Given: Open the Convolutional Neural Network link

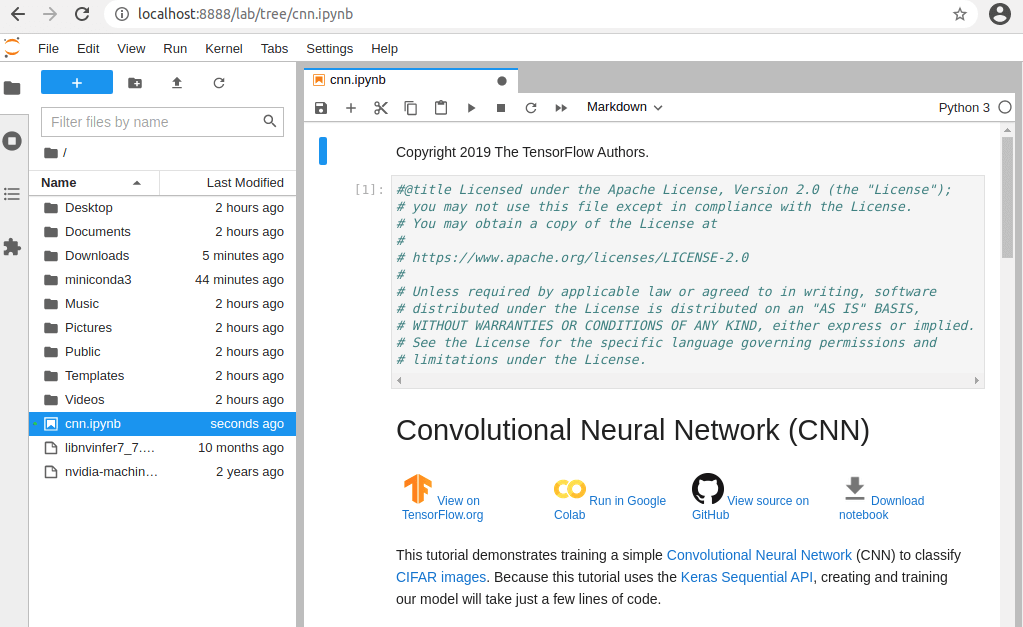Looking at the screenshot, I should pyautogui.click(x=759, y=555).
